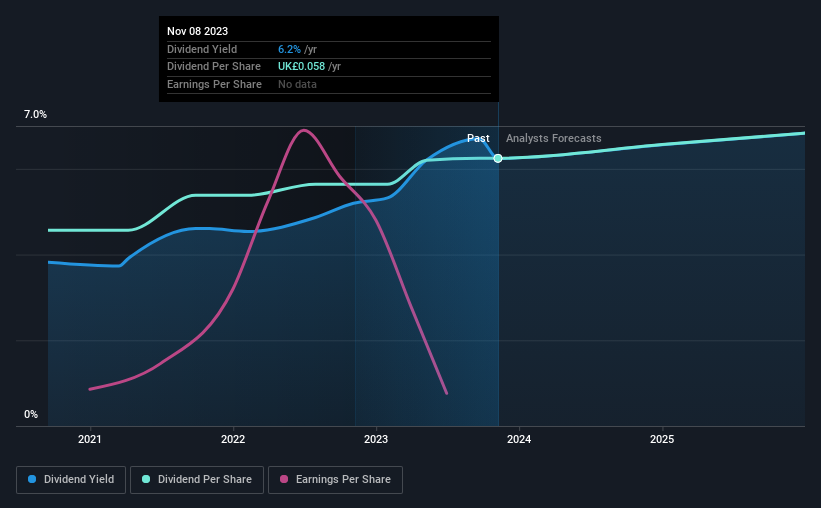Click the 2025 axis label
The width and height of the screenshot is (821, 508).
[x=662, y=439]
